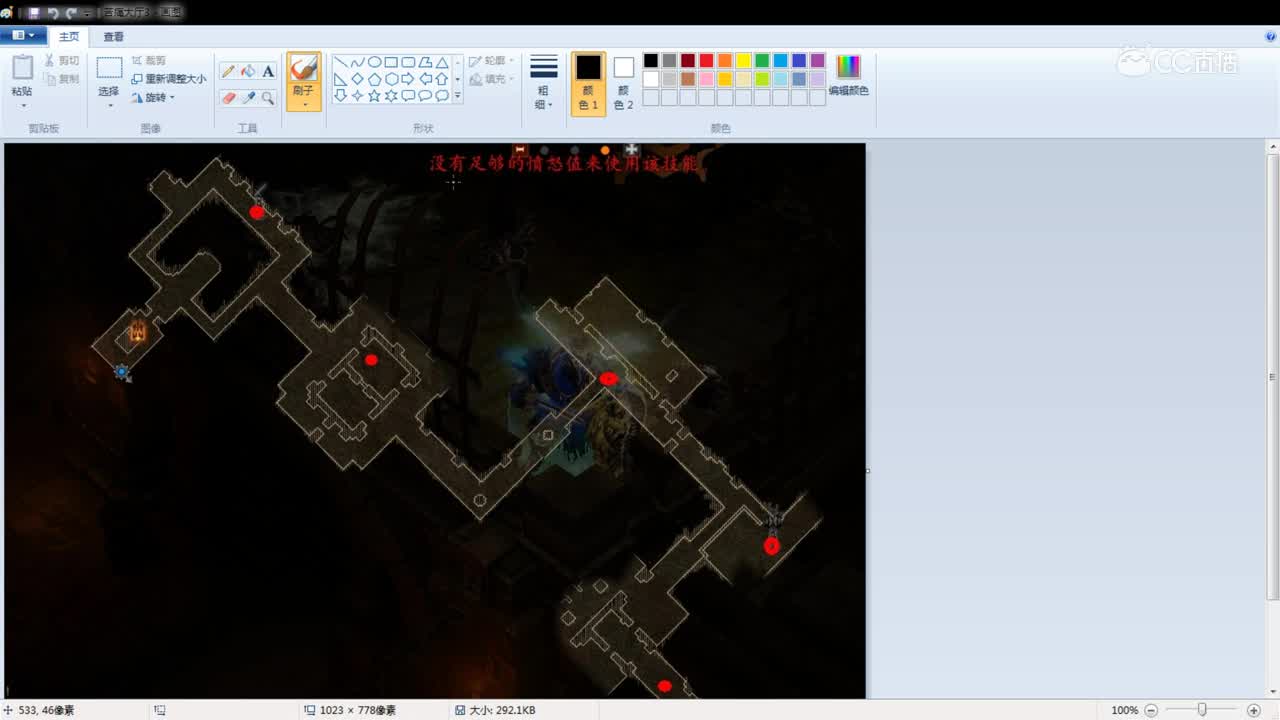The width and height of the screenshot is (1280, 720).
Task: Click the Resize (重新调整大小) button
Action: [169, 79]
